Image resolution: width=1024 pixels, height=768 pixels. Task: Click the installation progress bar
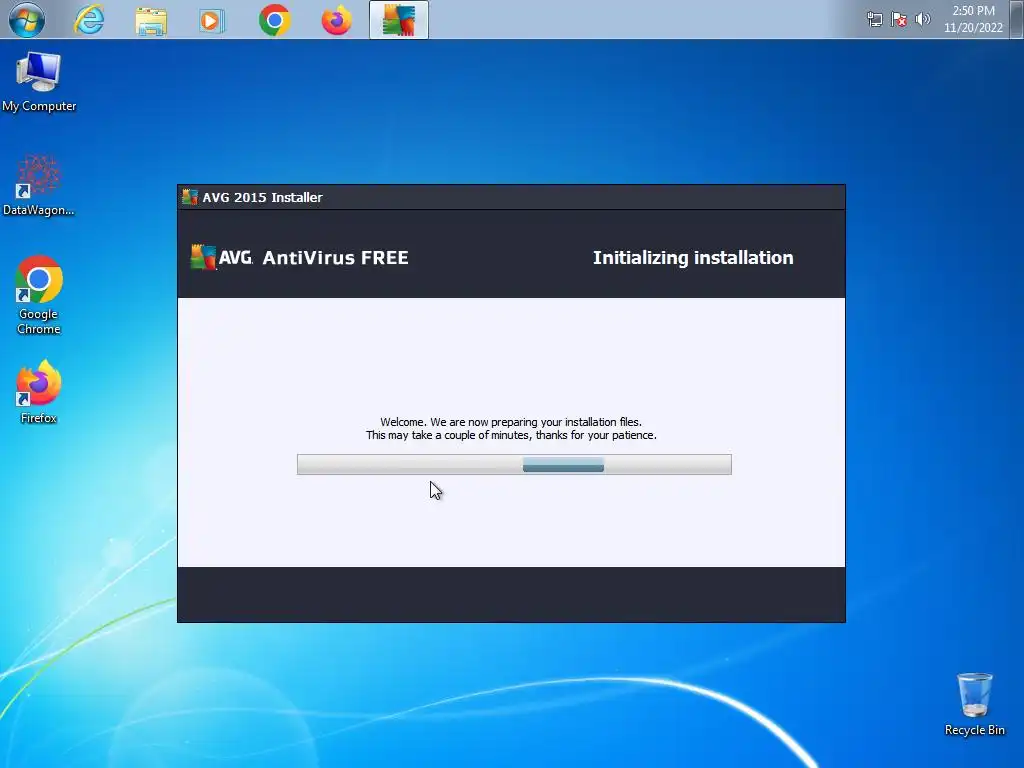(514, 464)
